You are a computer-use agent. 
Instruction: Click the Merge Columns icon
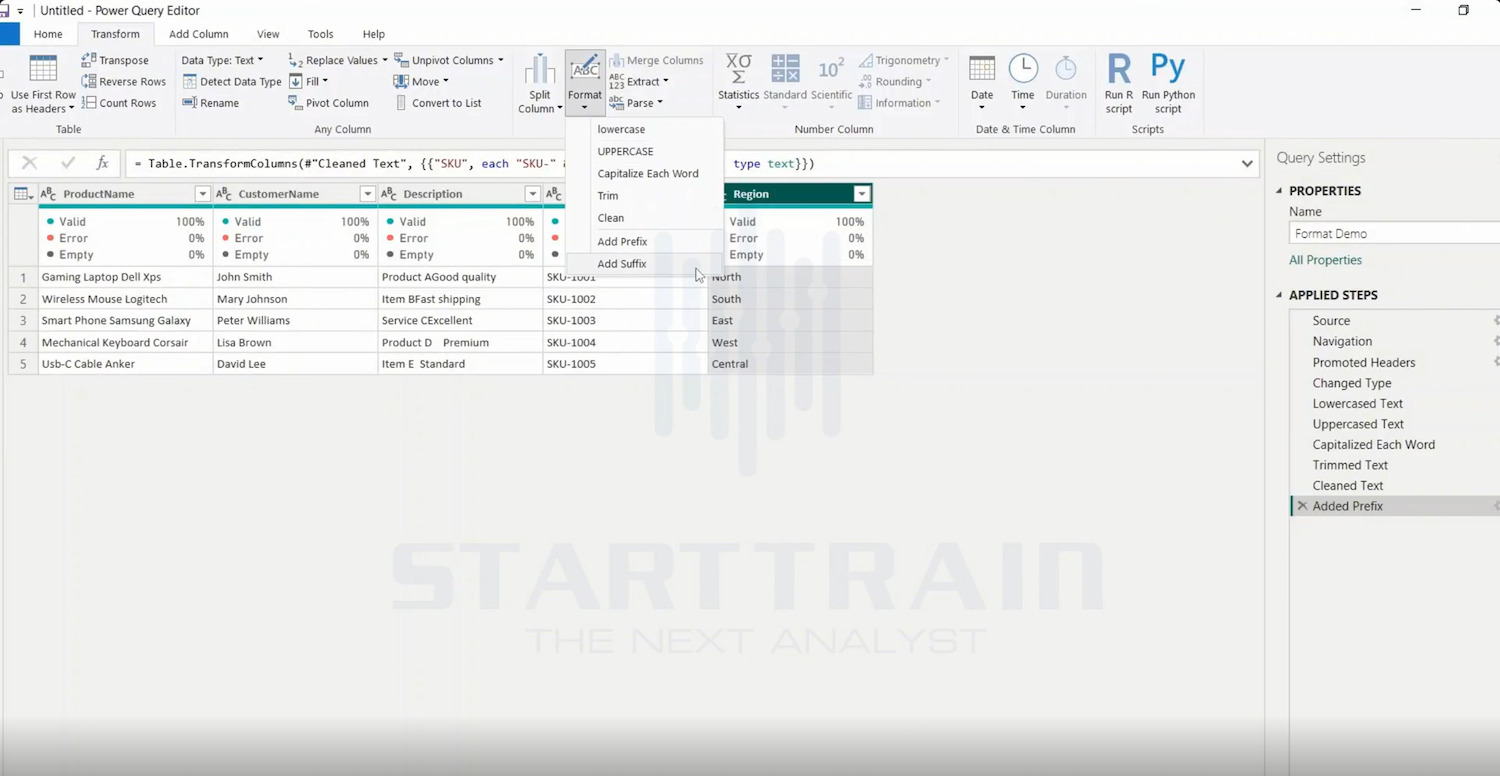point(617,60)
